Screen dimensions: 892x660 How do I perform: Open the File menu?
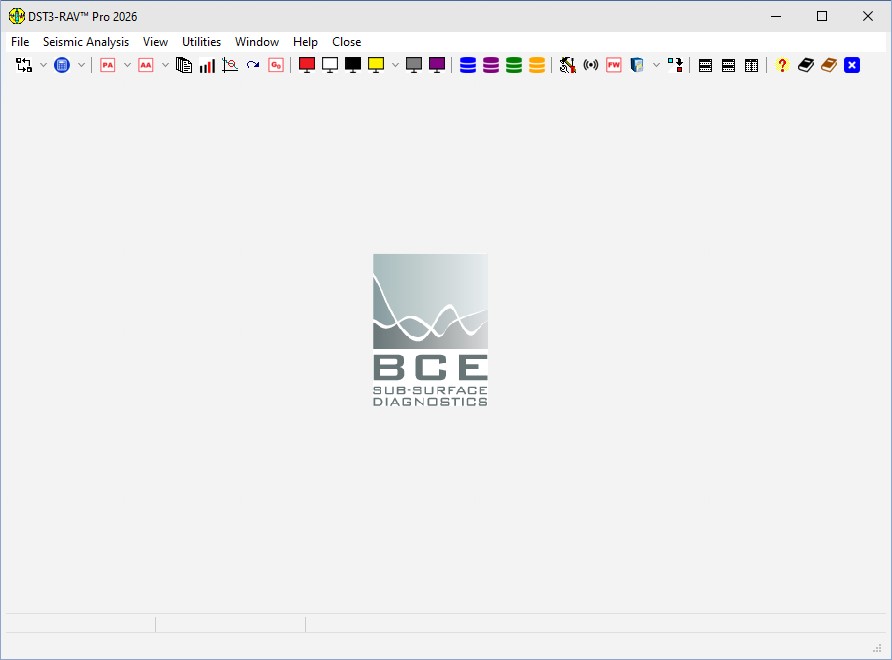tap(20, 42)
